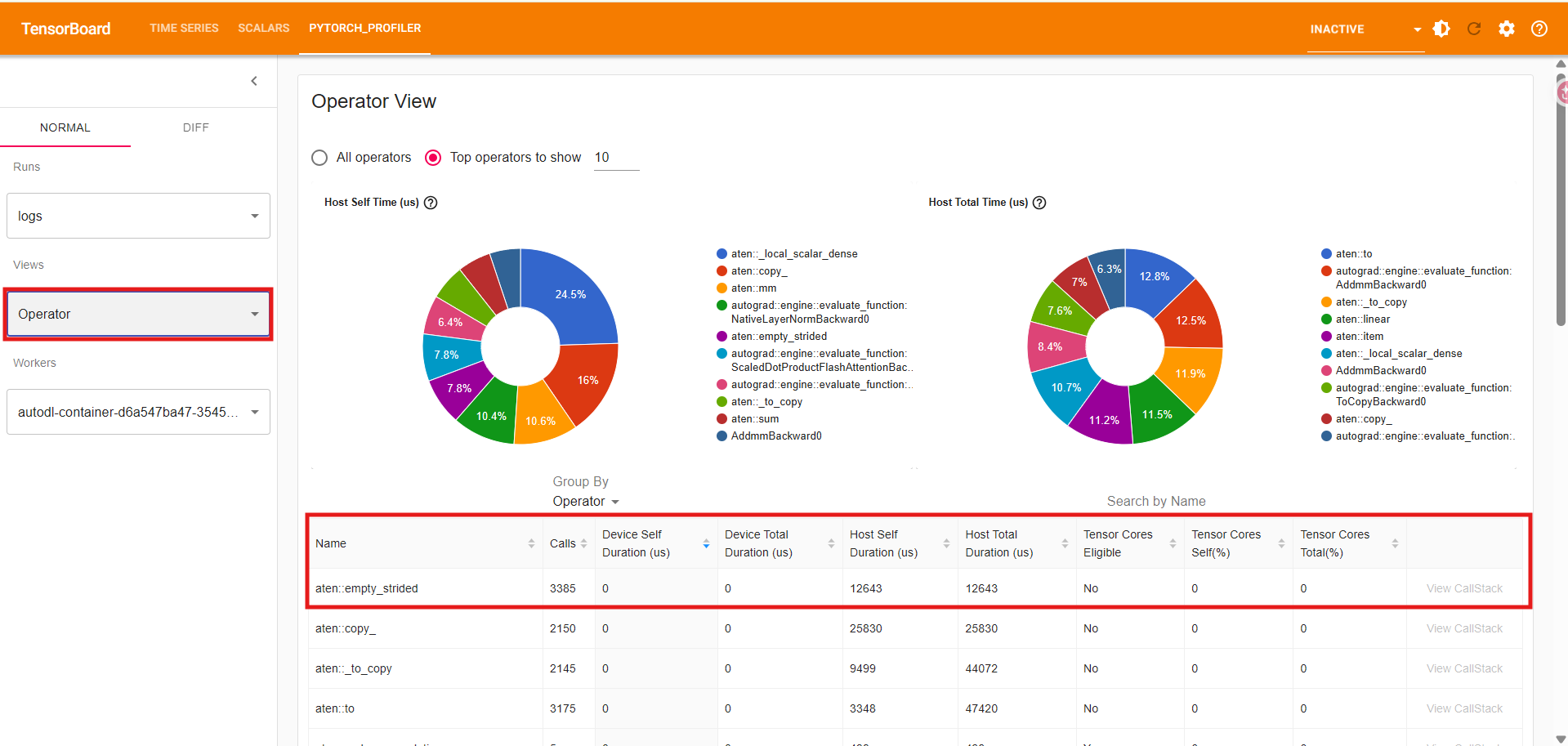This screenshot has height=746, width=1568.
Task: Select Top operators to show option
Action: [x=433, y=158]
